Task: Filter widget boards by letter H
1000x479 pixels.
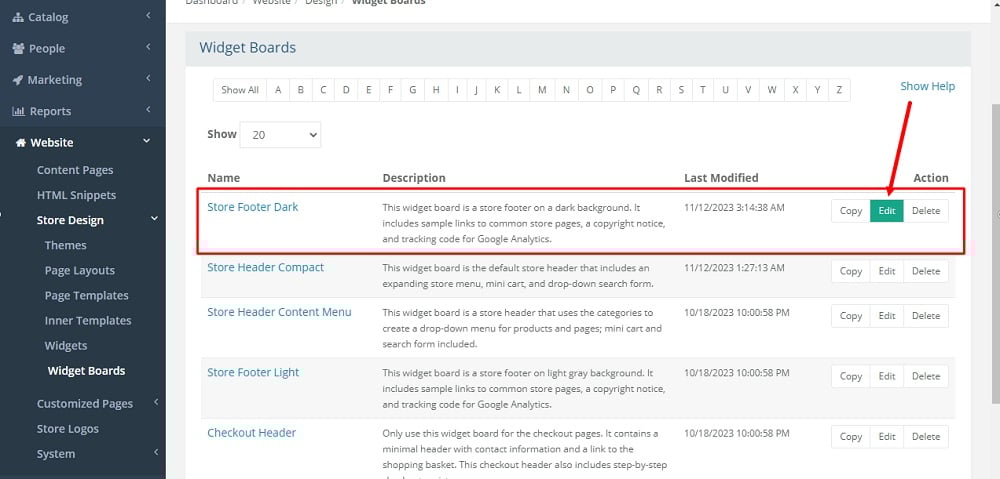Action: coord(436,90)
